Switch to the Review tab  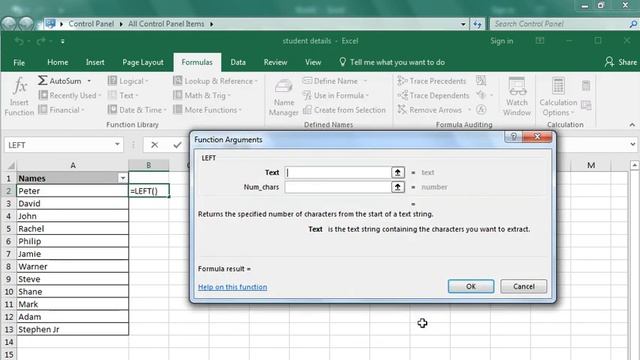coord(276,62)
